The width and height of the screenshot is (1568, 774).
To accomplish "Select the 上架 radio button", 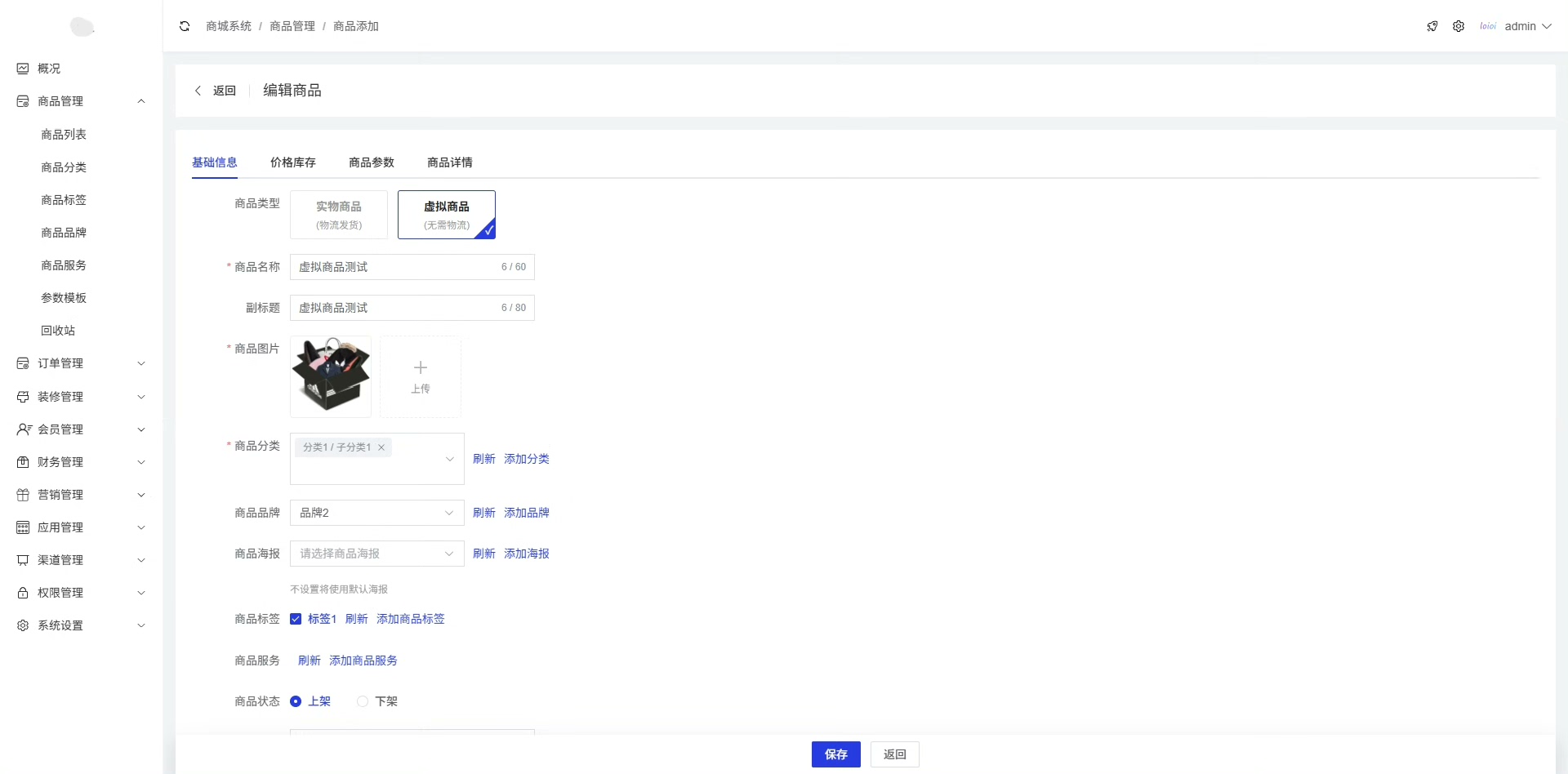I will (296, 701).
